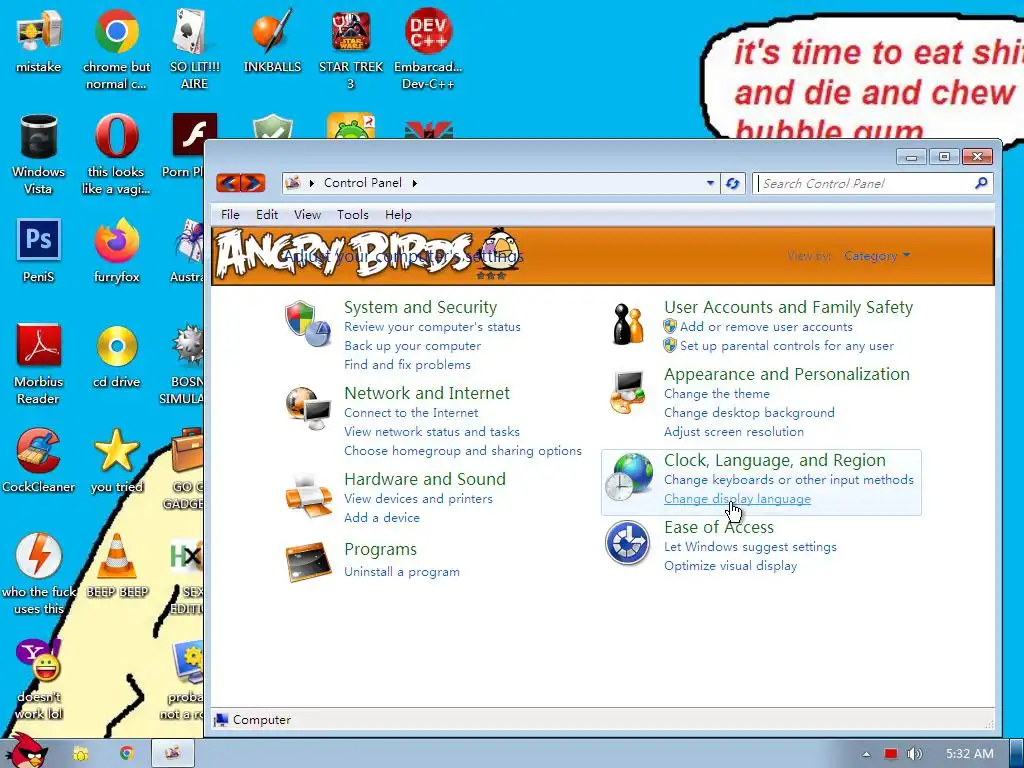The width and height of the screenshot is (1024, 768).
Task: Open the Photoshop 'PeniS' desktop icon
Action: click(x=39, y=251)
